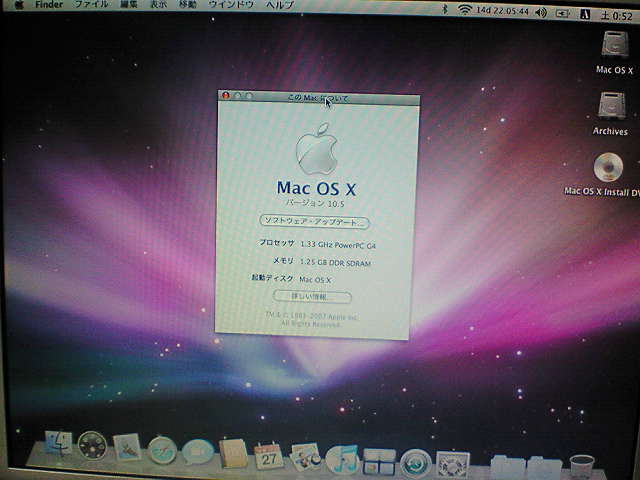Click the large 'Mac OS X' heading
The width and height of the screenshot is (640, 480).
tap(316, 188)
